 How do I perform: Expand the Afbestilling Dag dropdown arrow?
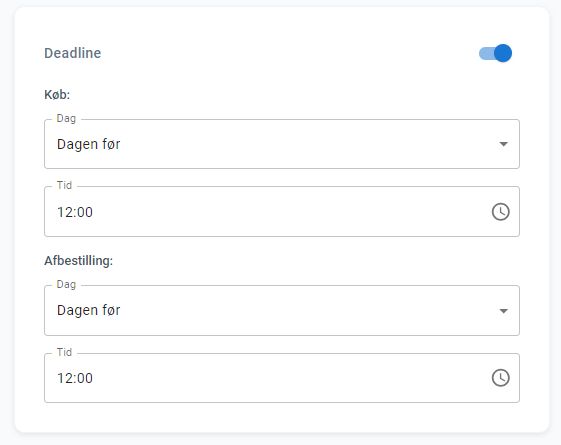pyautogui.click(x=503, y=311)
